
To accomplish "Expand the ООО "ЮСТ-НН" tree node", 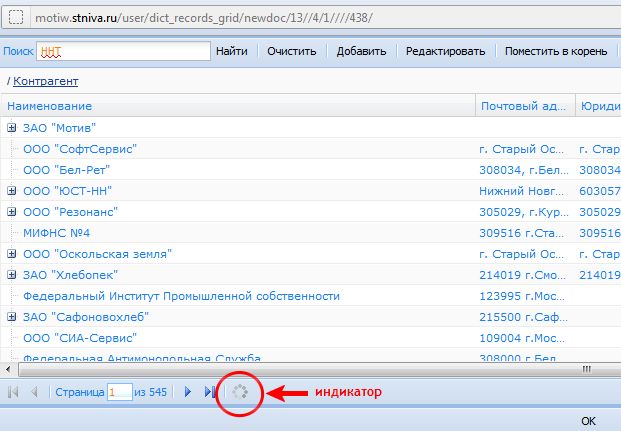I will coord(12,191).
